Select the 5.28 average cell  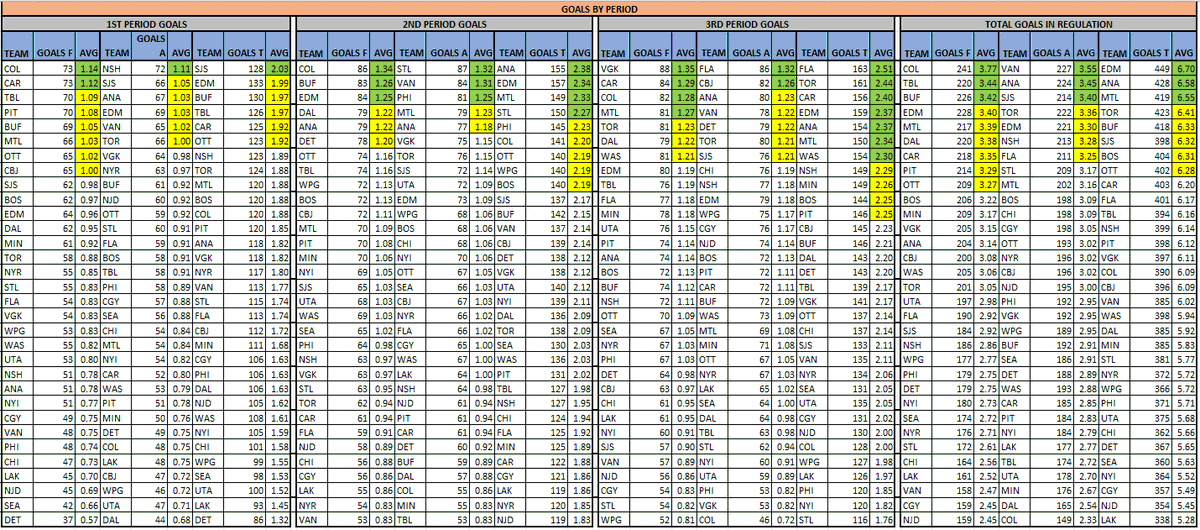point(1186,520)
